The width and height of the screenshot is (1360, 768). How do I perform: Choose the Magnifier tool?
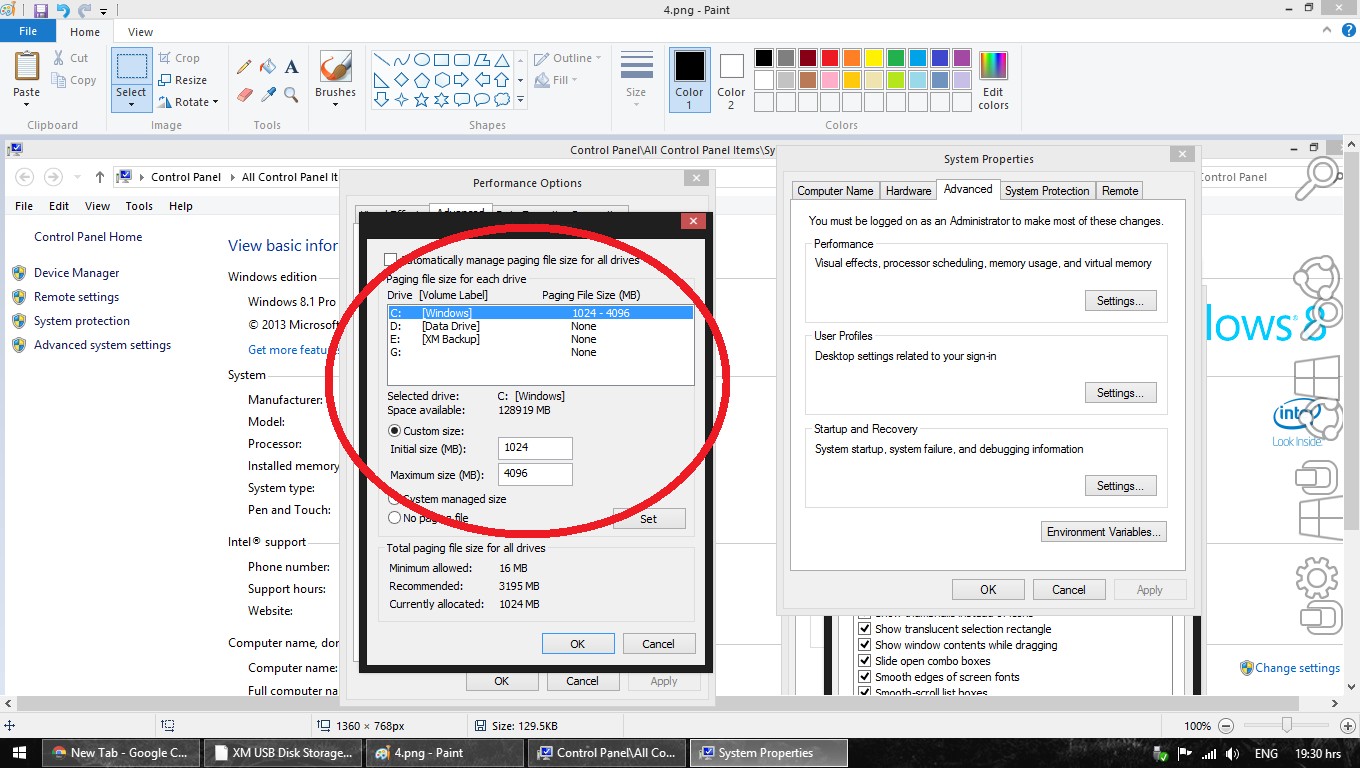292,94
